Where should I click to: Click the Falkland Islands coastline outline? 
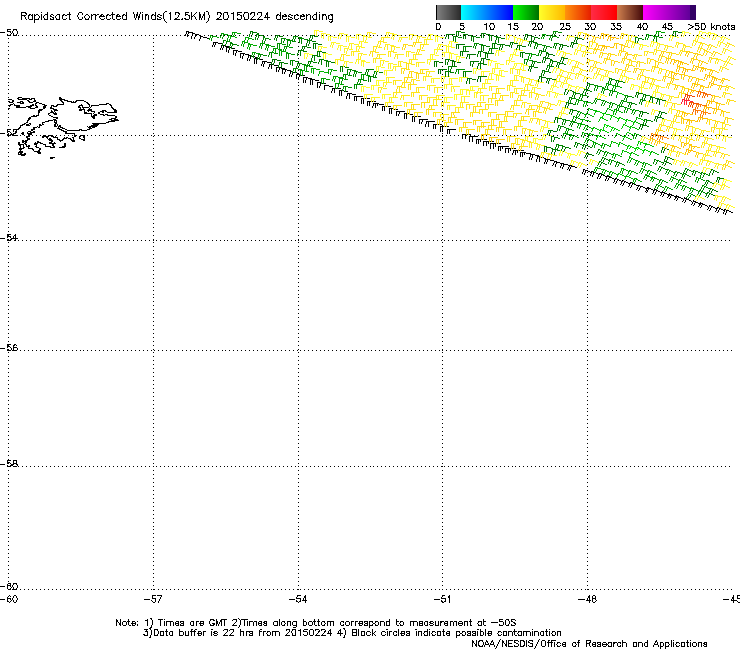[63, 127]
